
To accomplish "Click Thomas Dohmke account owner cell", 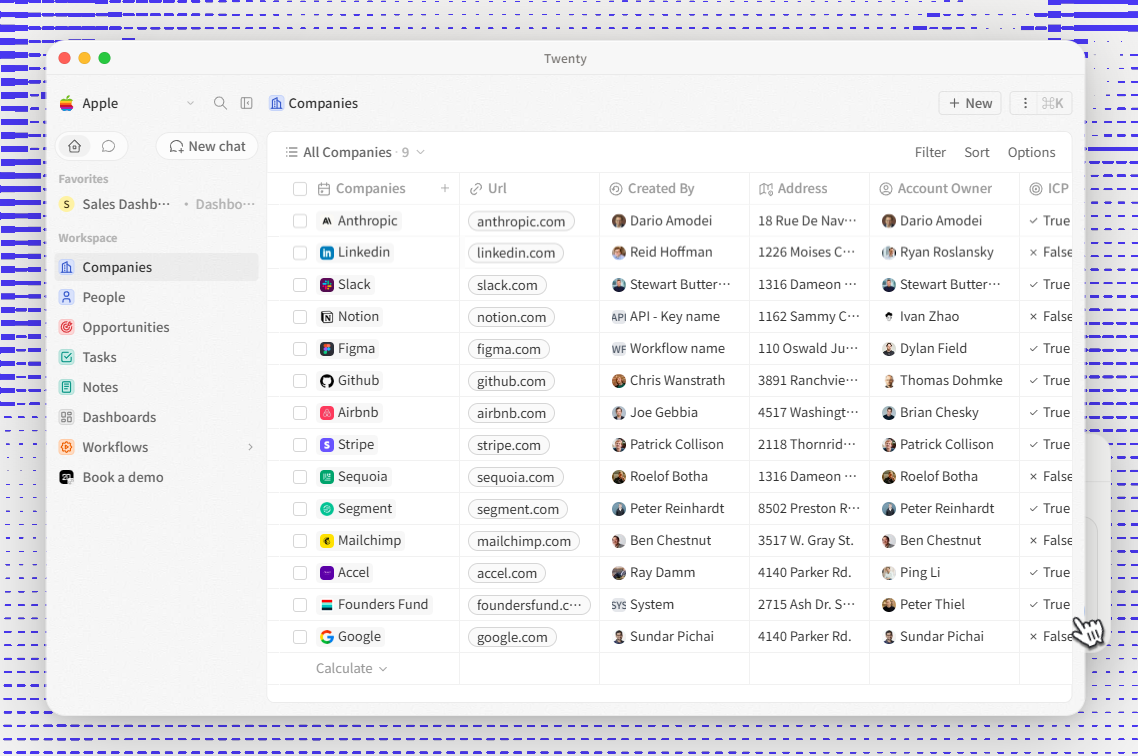I will coord(944,381).
